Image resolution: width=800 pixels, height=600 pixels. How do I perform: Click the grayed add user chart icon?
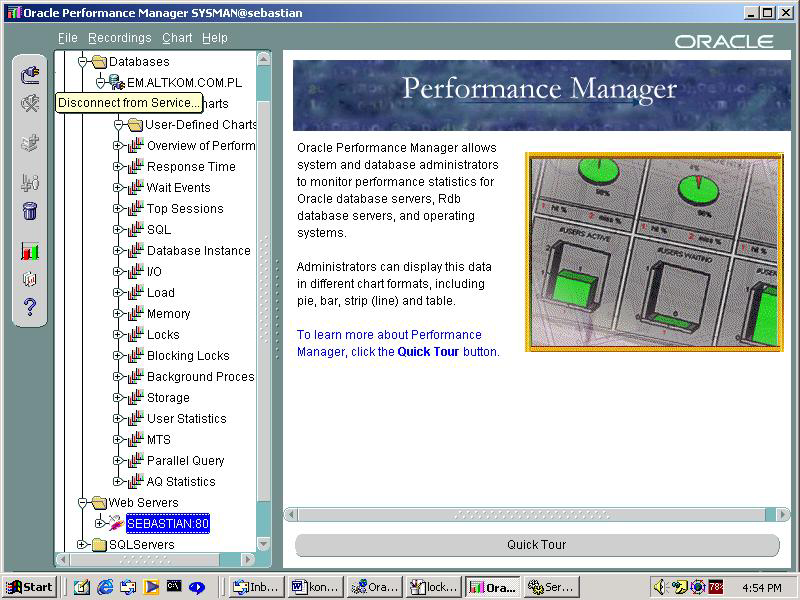(x=30, y=182)
